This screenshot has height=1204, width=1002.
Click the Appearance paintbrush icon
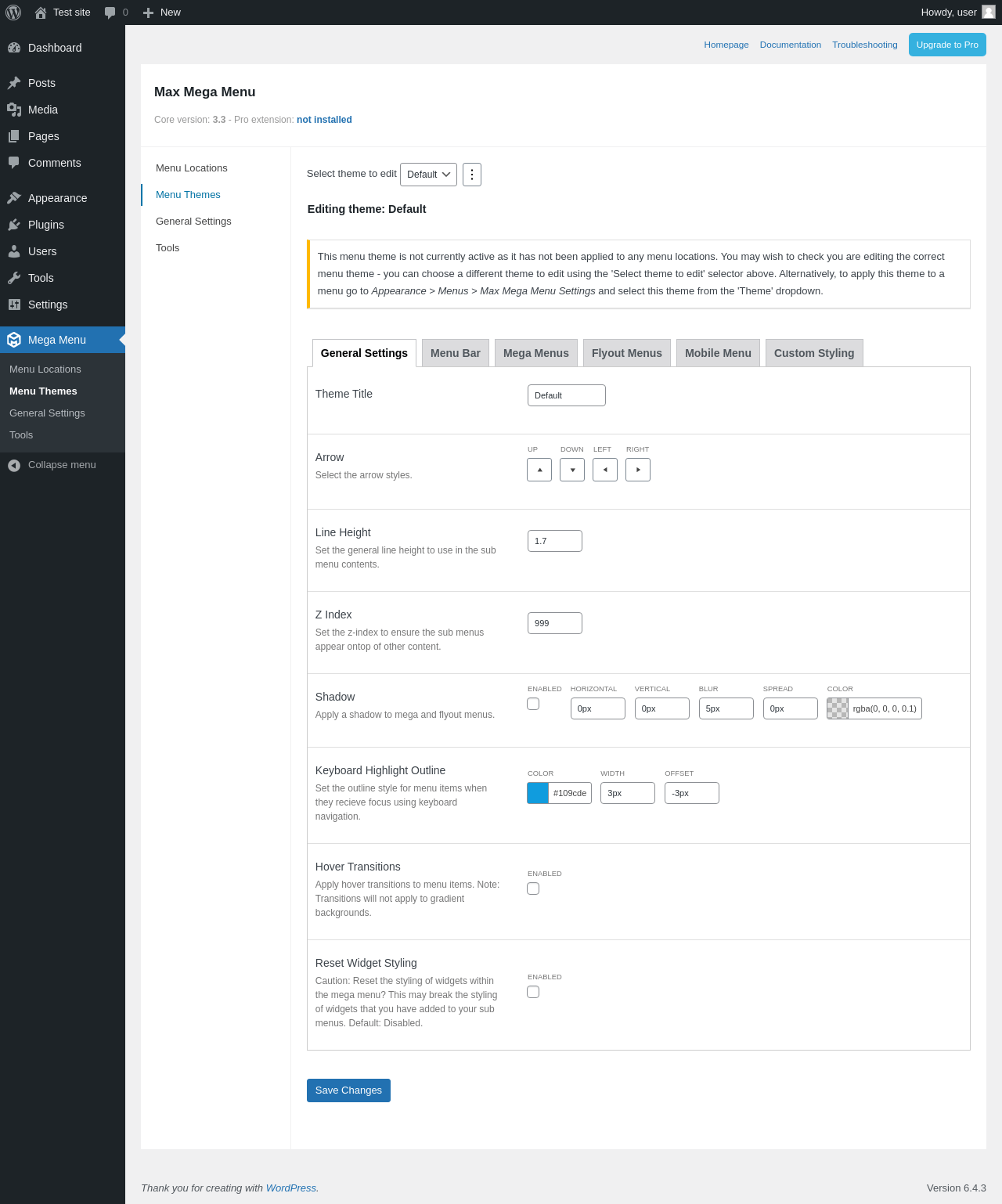(14, 198)
